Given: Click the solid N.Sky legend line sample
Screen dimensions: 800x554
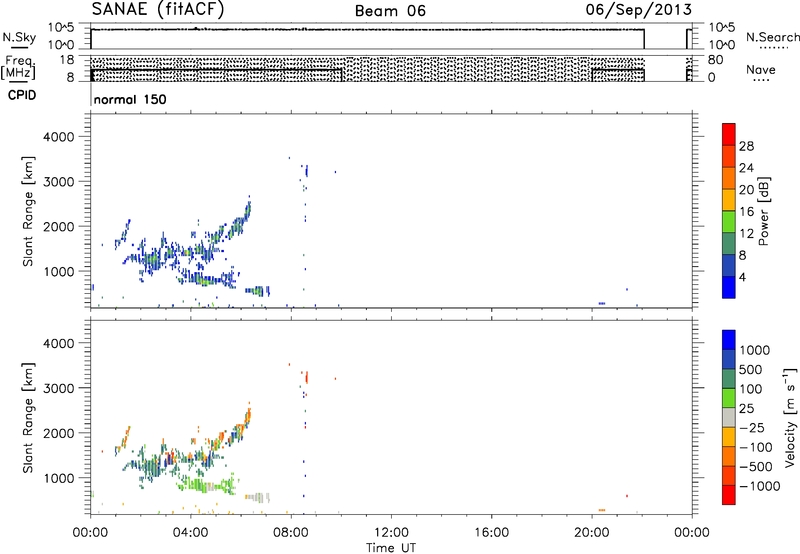Looking at the screenshot, I should point(19,47).
